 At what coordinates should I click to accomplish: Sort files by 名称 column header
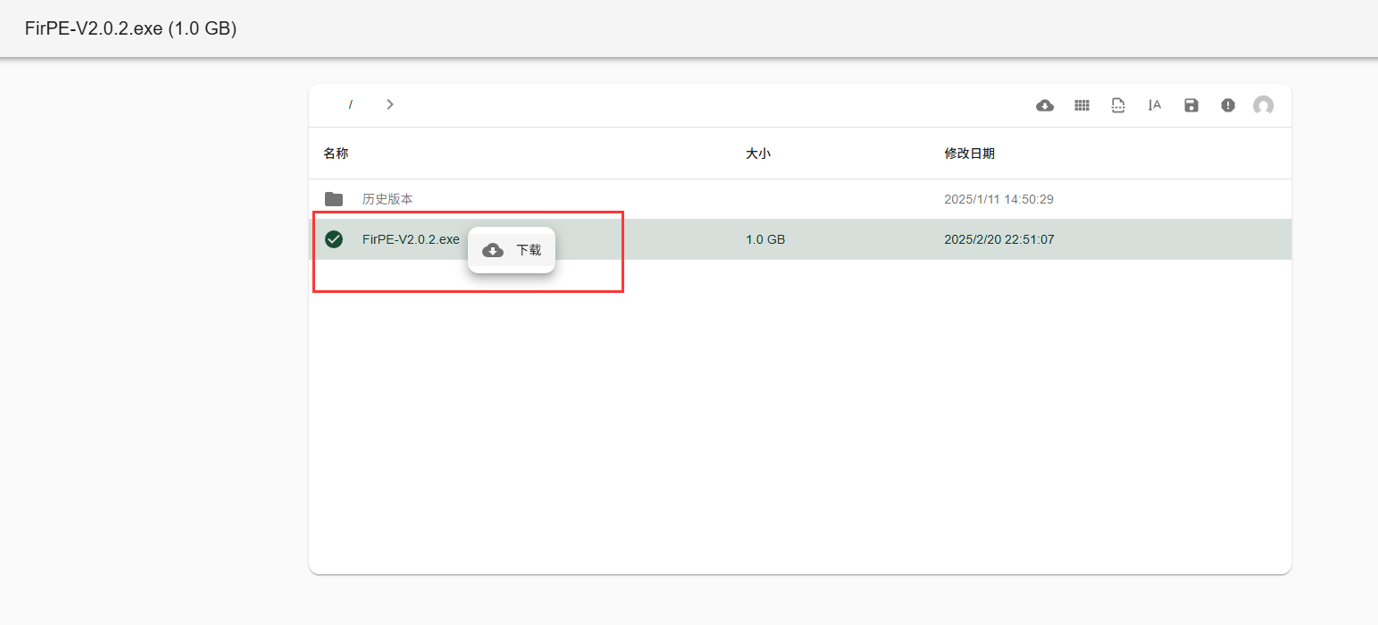coord(336,153)
